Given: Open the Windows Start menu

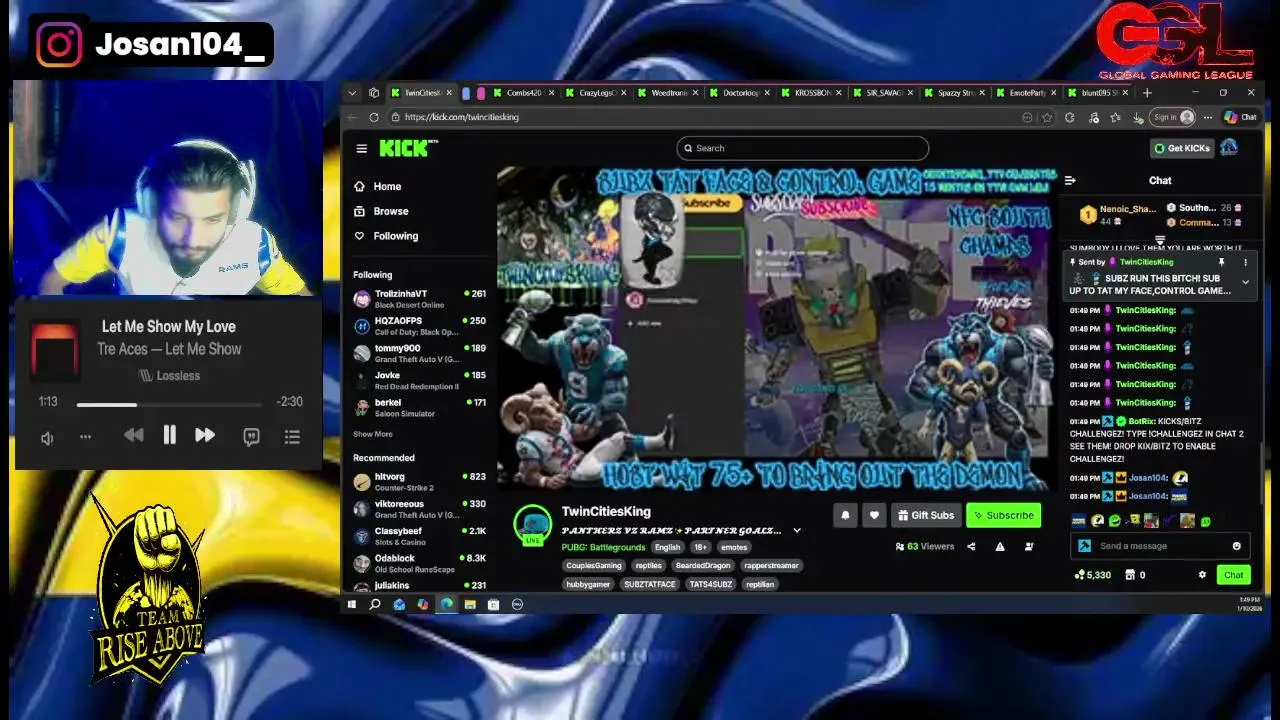Looking at the screenshot, I should click(351, 604).
